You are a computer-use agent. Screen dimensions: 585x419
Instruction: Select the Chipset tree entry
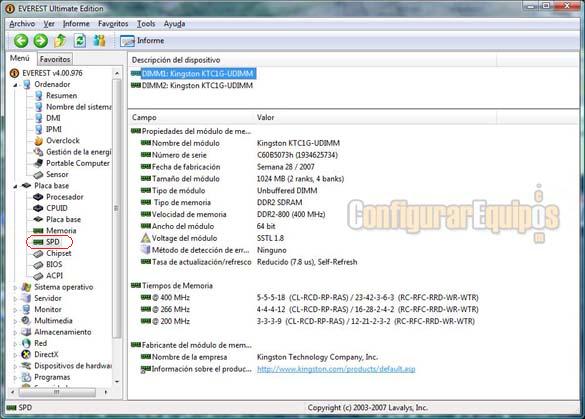[58, 253]
